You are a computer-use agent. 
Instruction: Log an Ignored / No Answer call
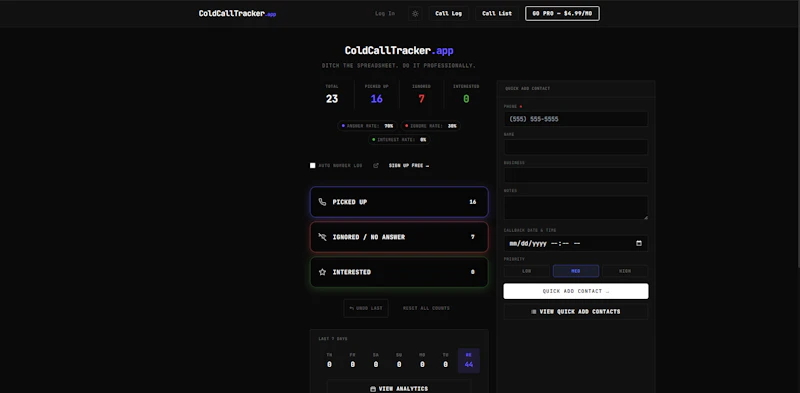tap(399, 237)
